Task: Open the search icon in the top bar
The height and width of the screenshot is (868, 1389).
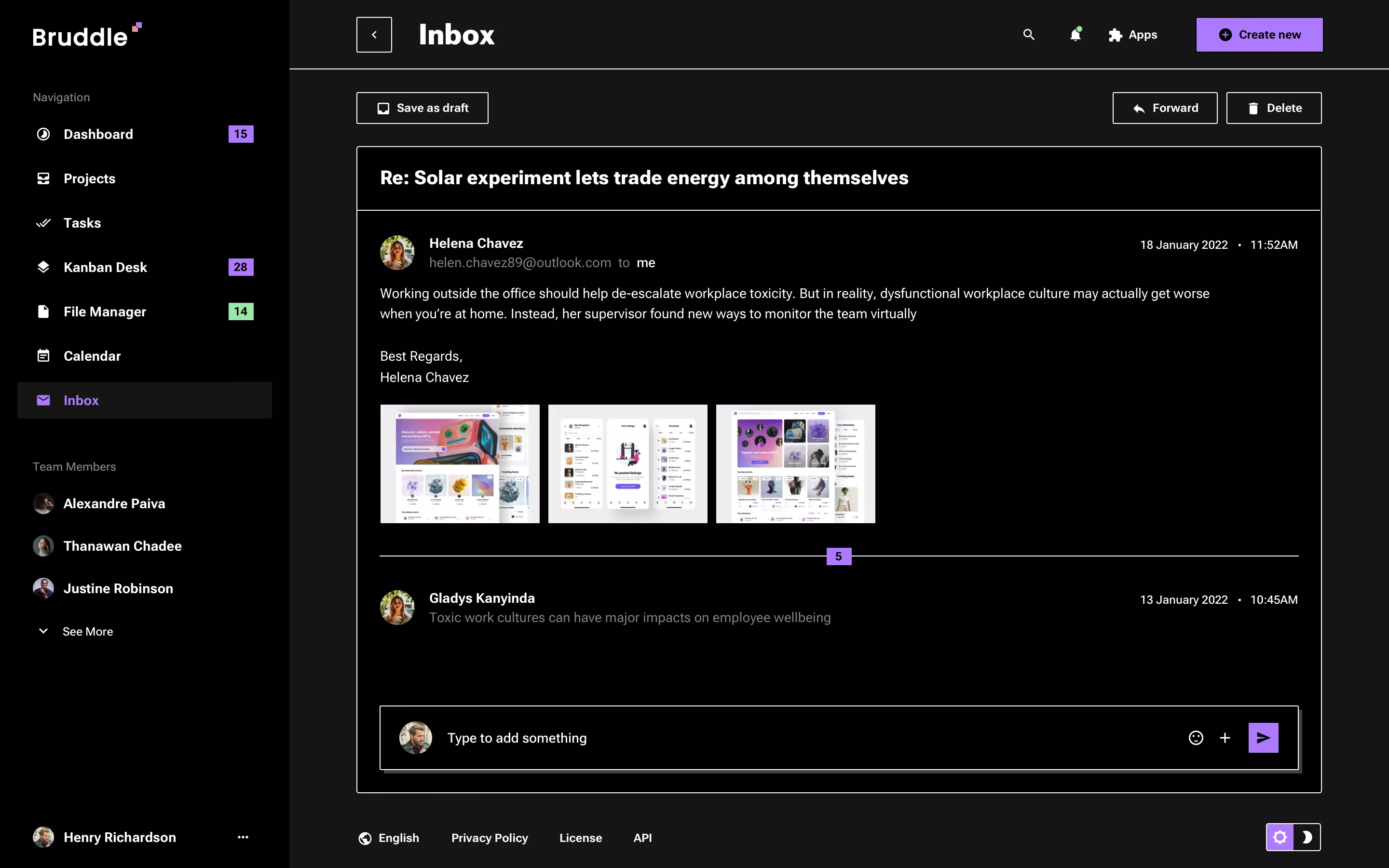Action: pos(1029,34)
